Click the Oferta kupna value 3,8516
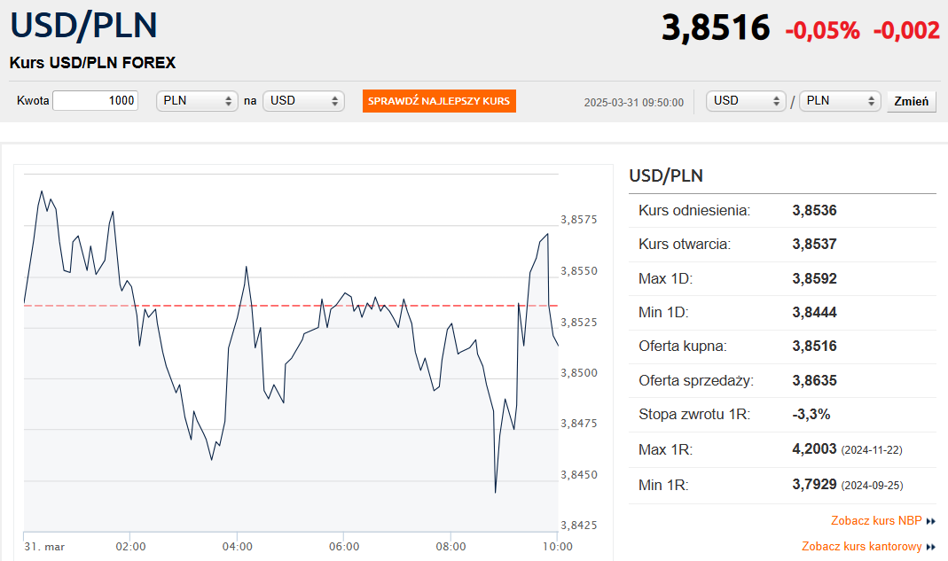Image resolution: width=948 pixels, height=561 pixels. [x=814, y=346]
